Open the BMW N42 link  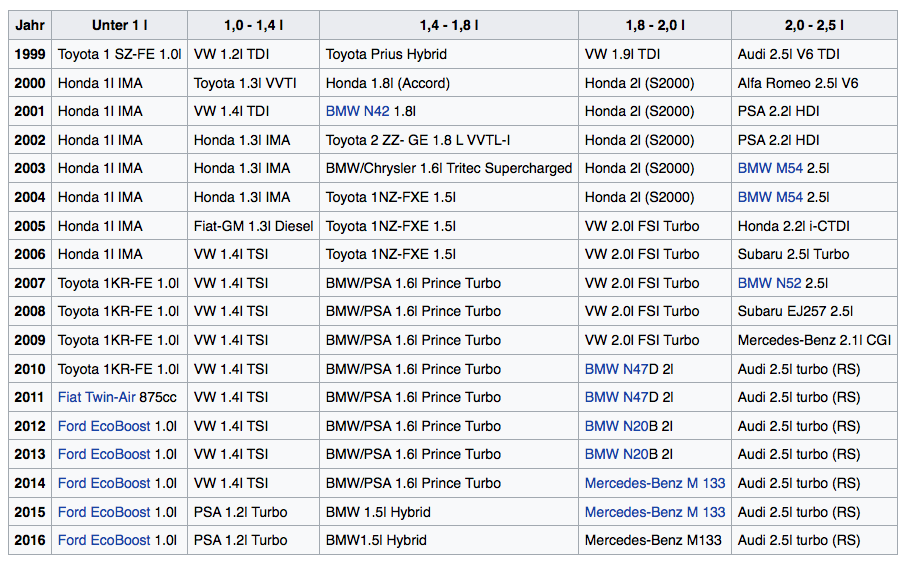357,111
